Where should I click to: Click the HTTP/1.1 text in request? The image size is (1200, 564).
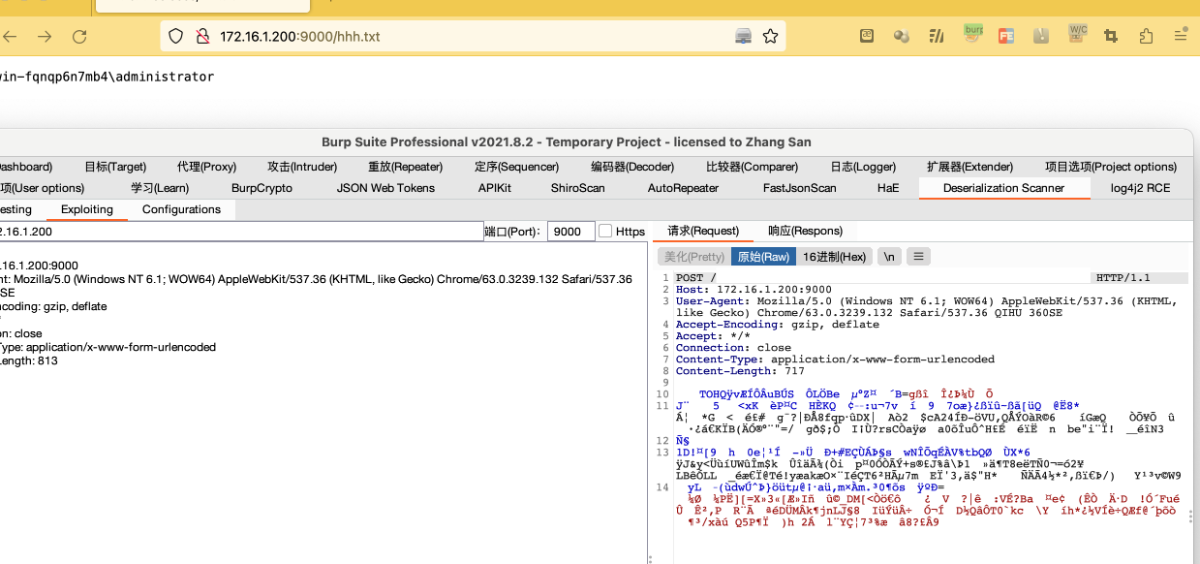pos(1123,278)
